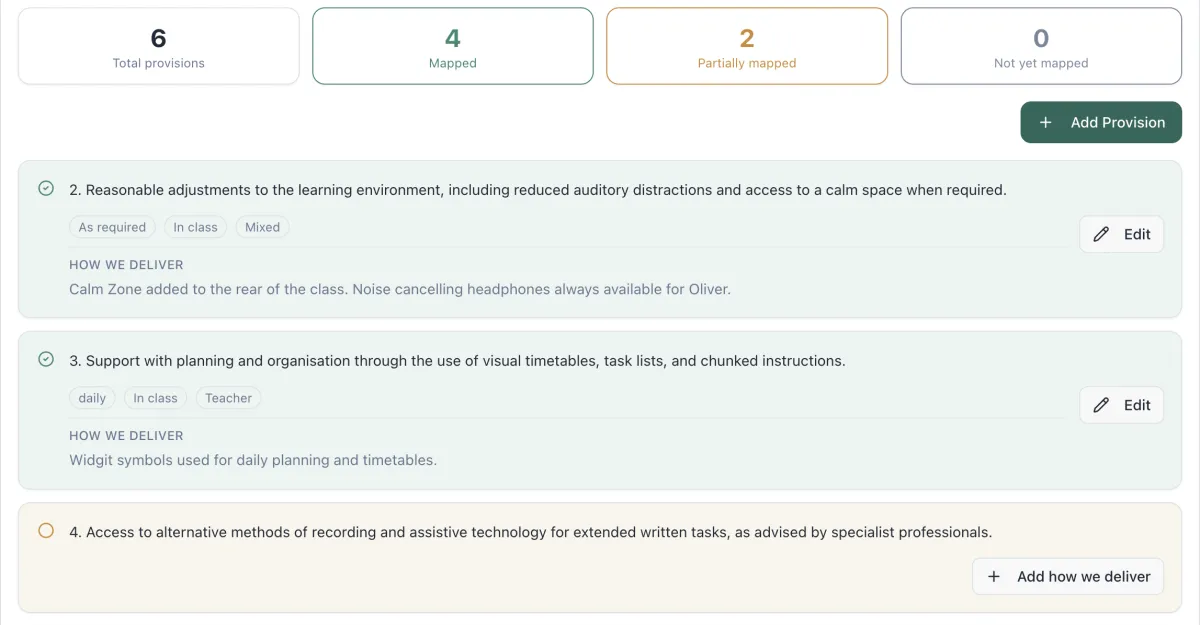The height and width of the screenshot is (625, 1200).
Task: Add how we deliver for provision 4
Action: (x=1068, y=576)
